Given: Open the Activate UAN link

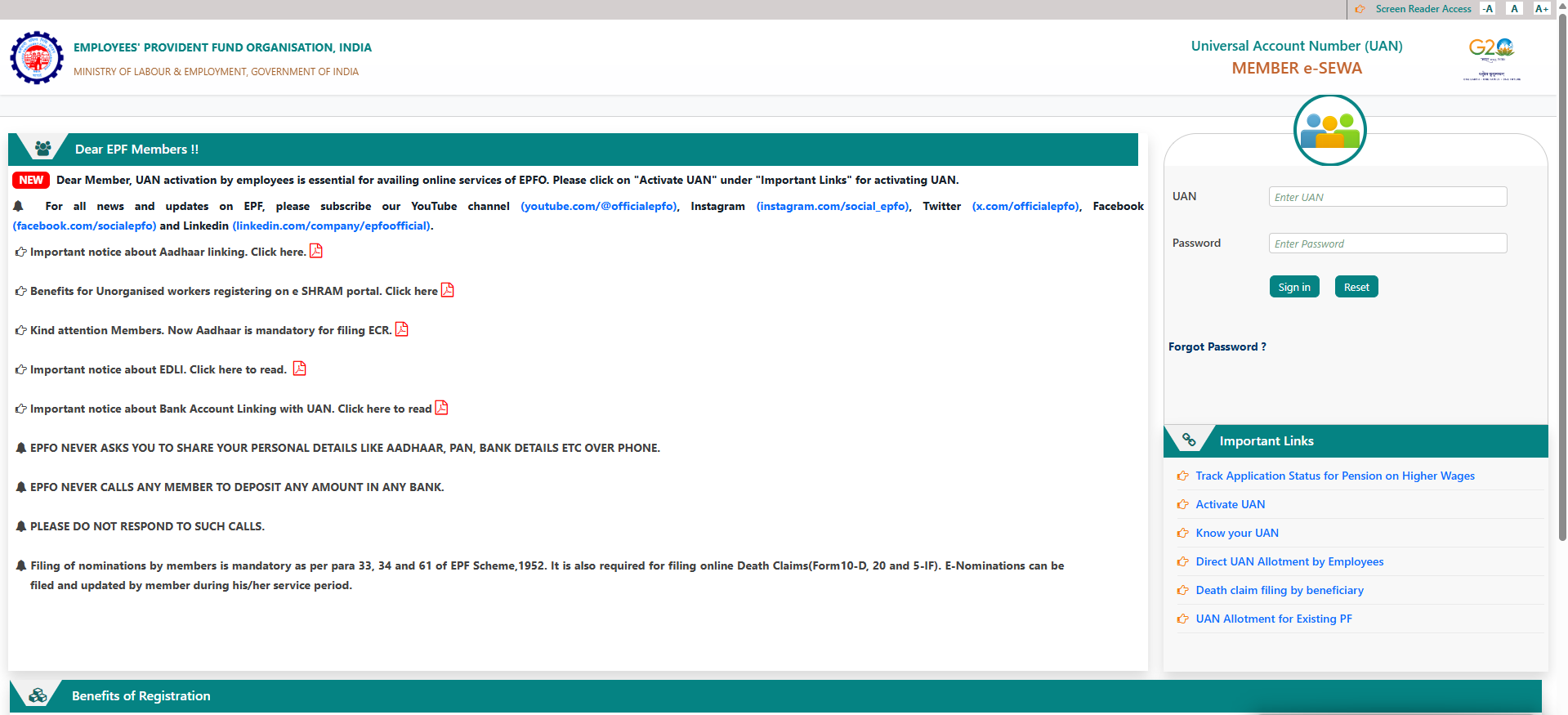Looking at the screenshot, I should point(1230,504).
